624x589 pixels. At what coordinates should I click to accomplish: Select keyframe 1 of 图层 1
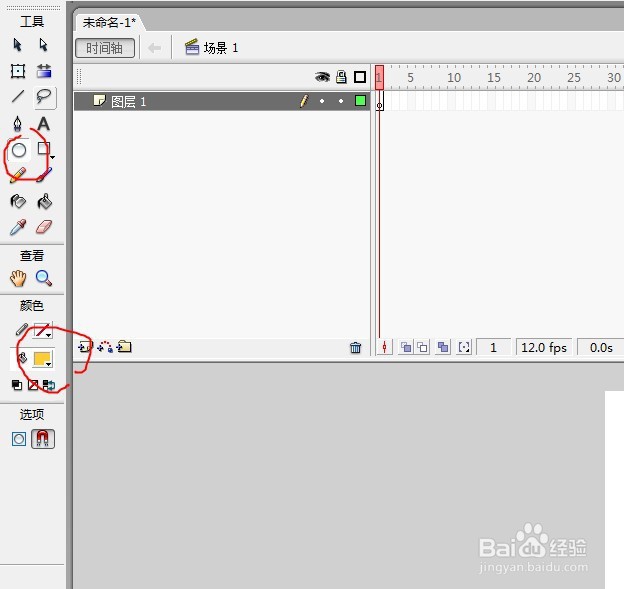click(380, 101)
